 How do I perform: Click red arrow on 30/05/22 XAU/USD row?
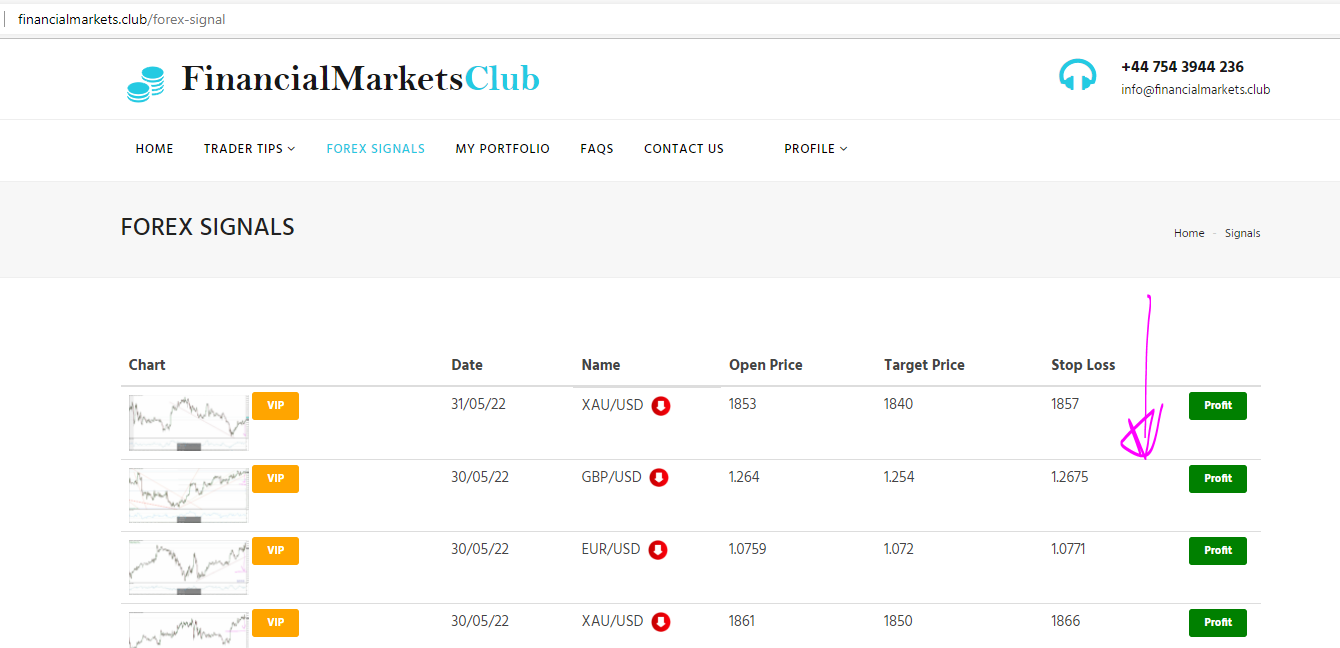[x=661, y=622]
